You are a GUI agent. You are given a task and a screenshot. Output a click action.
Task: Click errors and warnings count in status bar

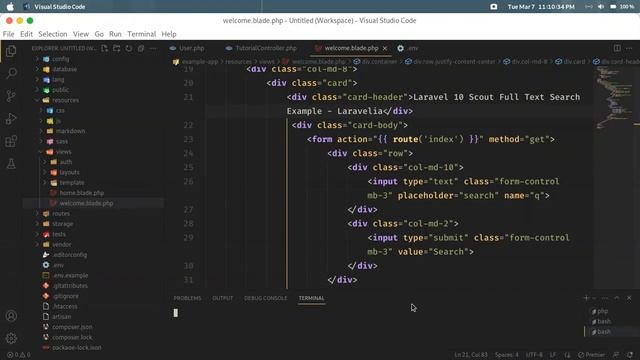pos(19,355)
